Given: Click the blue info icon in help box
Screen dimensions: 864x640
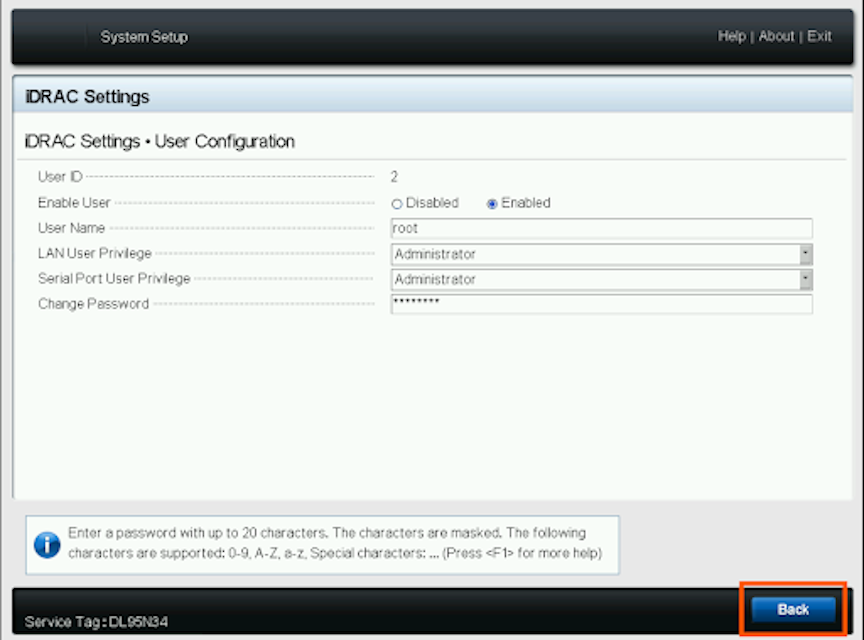Looking at the screenshot, I should point(47,544).
